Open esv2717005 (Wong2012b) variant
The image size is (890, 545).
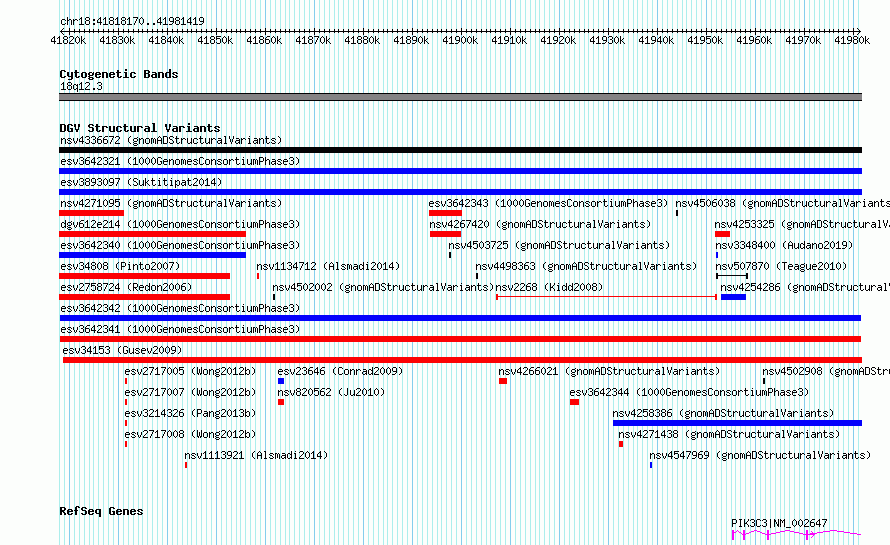(x=191, y=371)
